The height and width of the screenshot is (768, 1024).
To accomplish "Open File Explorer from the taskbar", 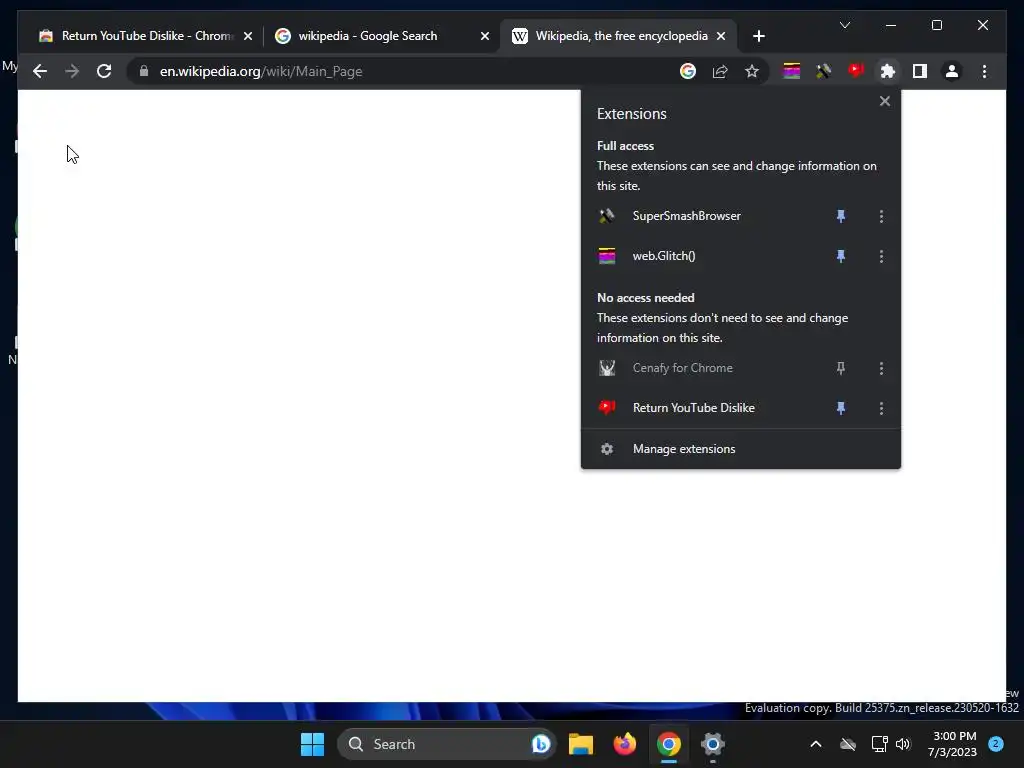I will 581,744.
